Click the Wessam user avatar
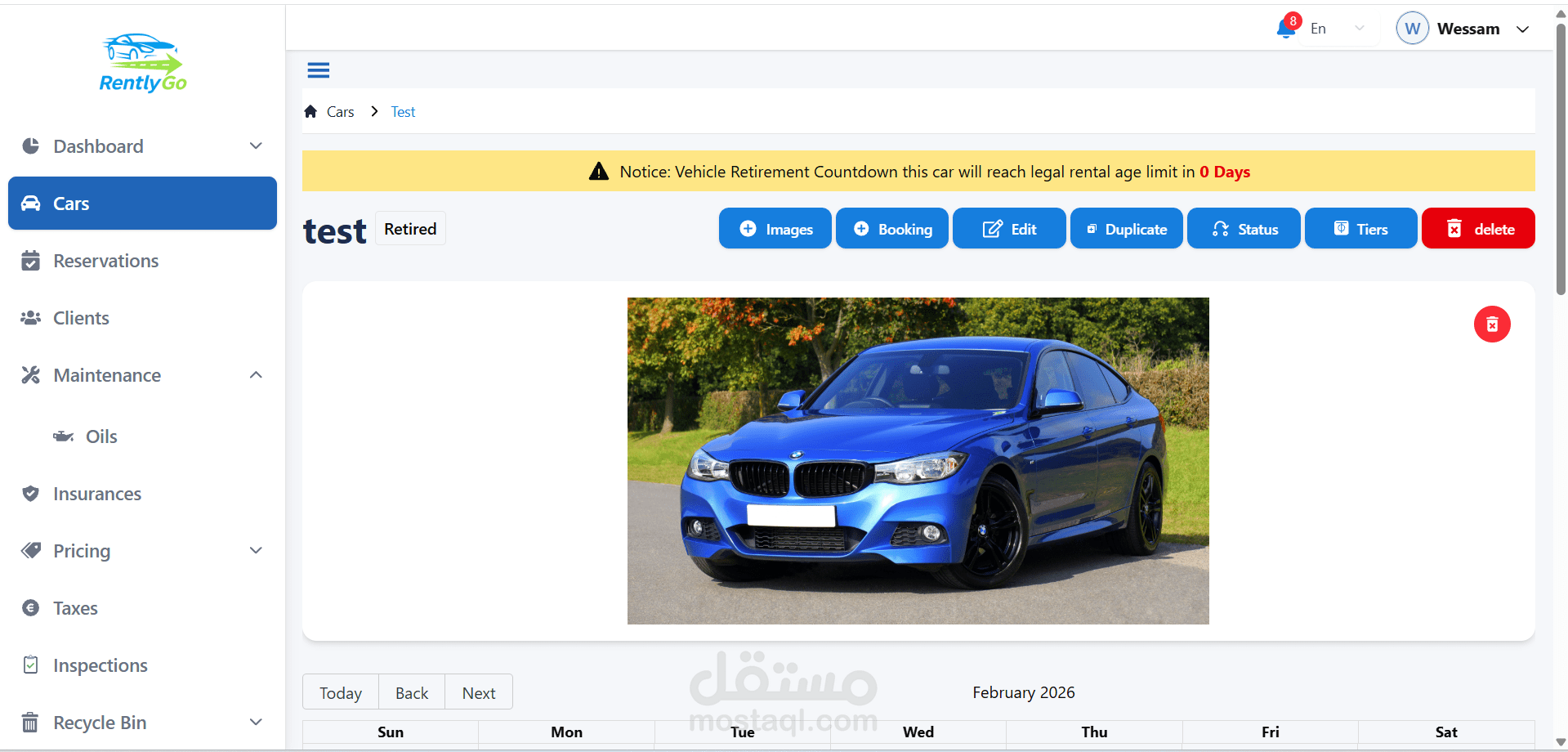Image resolution: width=1568 pixels, height=752 pixels. point(1413,29)
